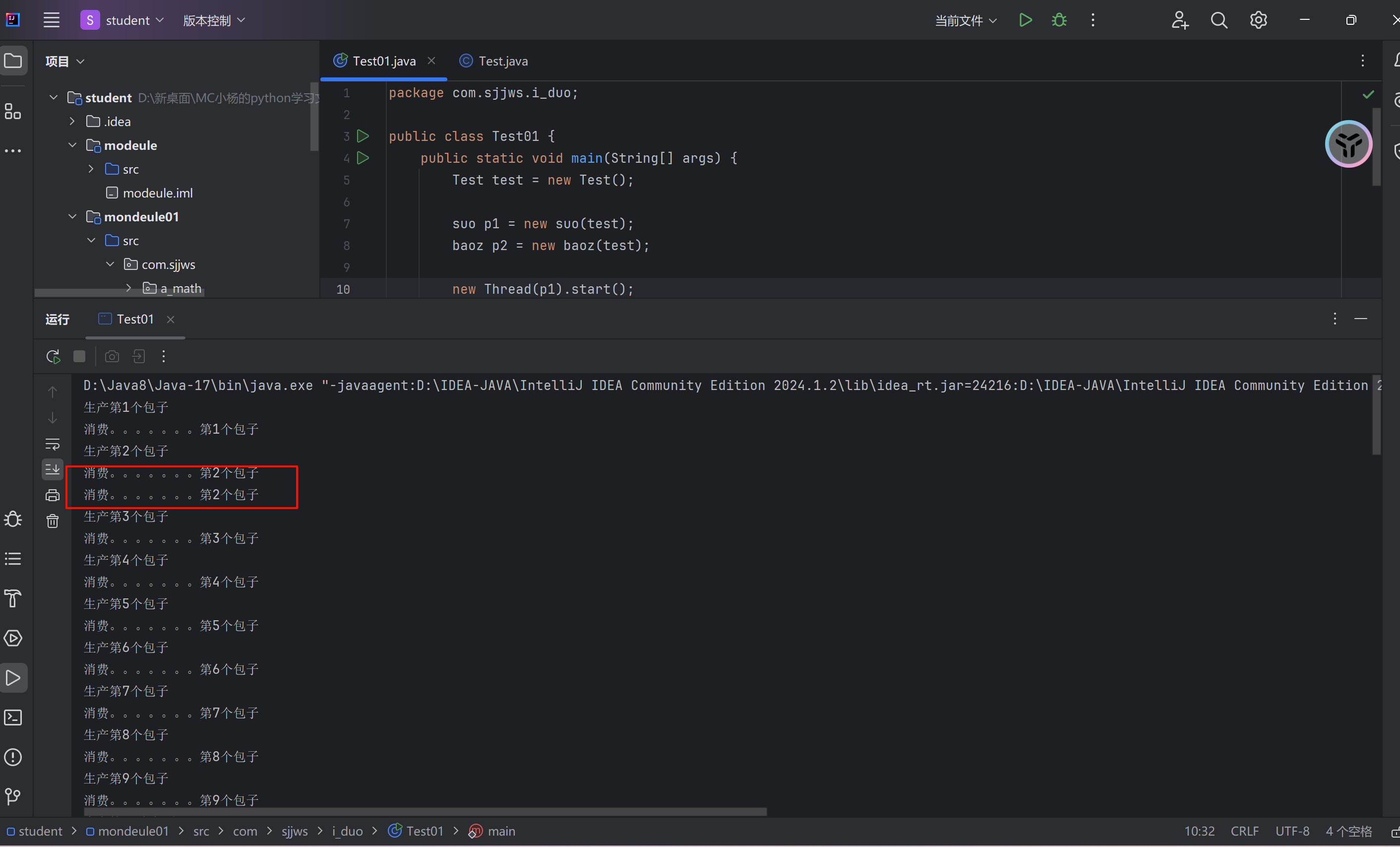Collapse the mondeule01 module node
The image size is (1400, 847).
pos(72,217)
